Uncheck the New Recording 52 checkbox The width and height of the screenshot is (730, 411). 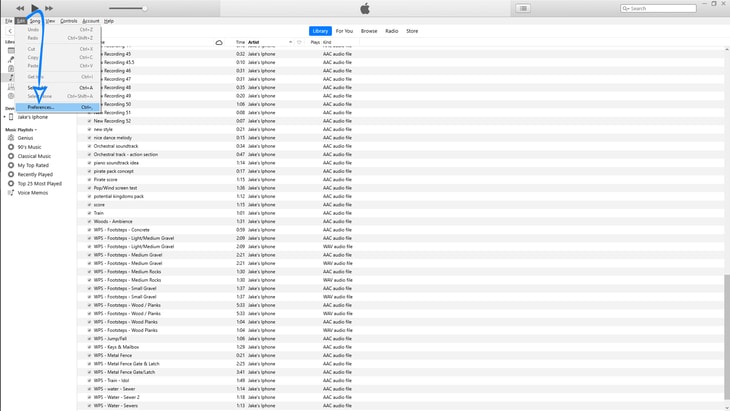click(x=89, y=121)
